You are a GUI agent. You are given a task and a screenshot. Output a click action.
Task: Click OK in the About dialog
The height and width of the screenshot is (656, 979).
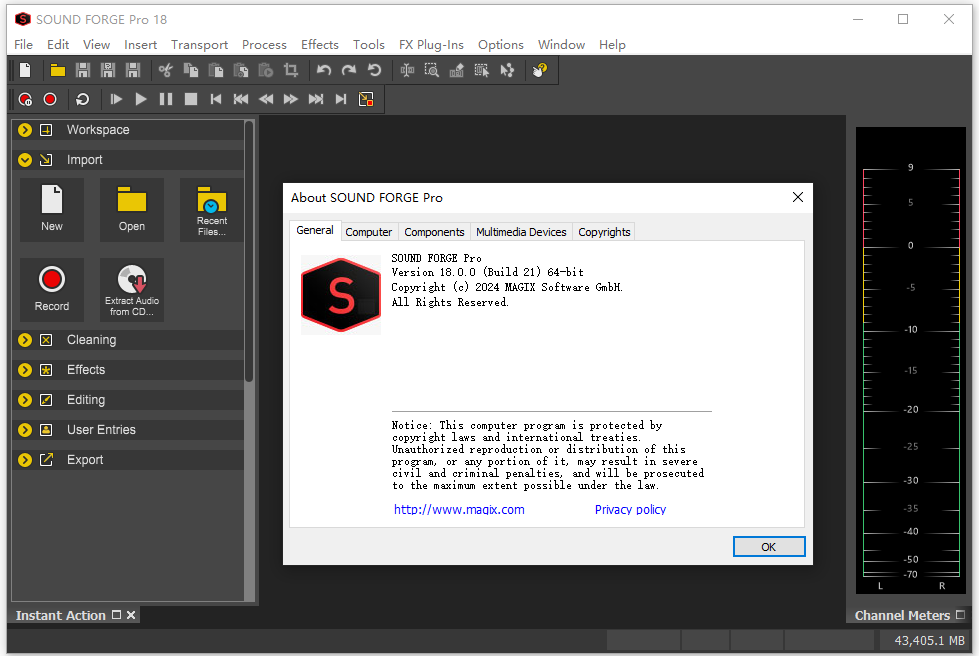click(768, 547)
